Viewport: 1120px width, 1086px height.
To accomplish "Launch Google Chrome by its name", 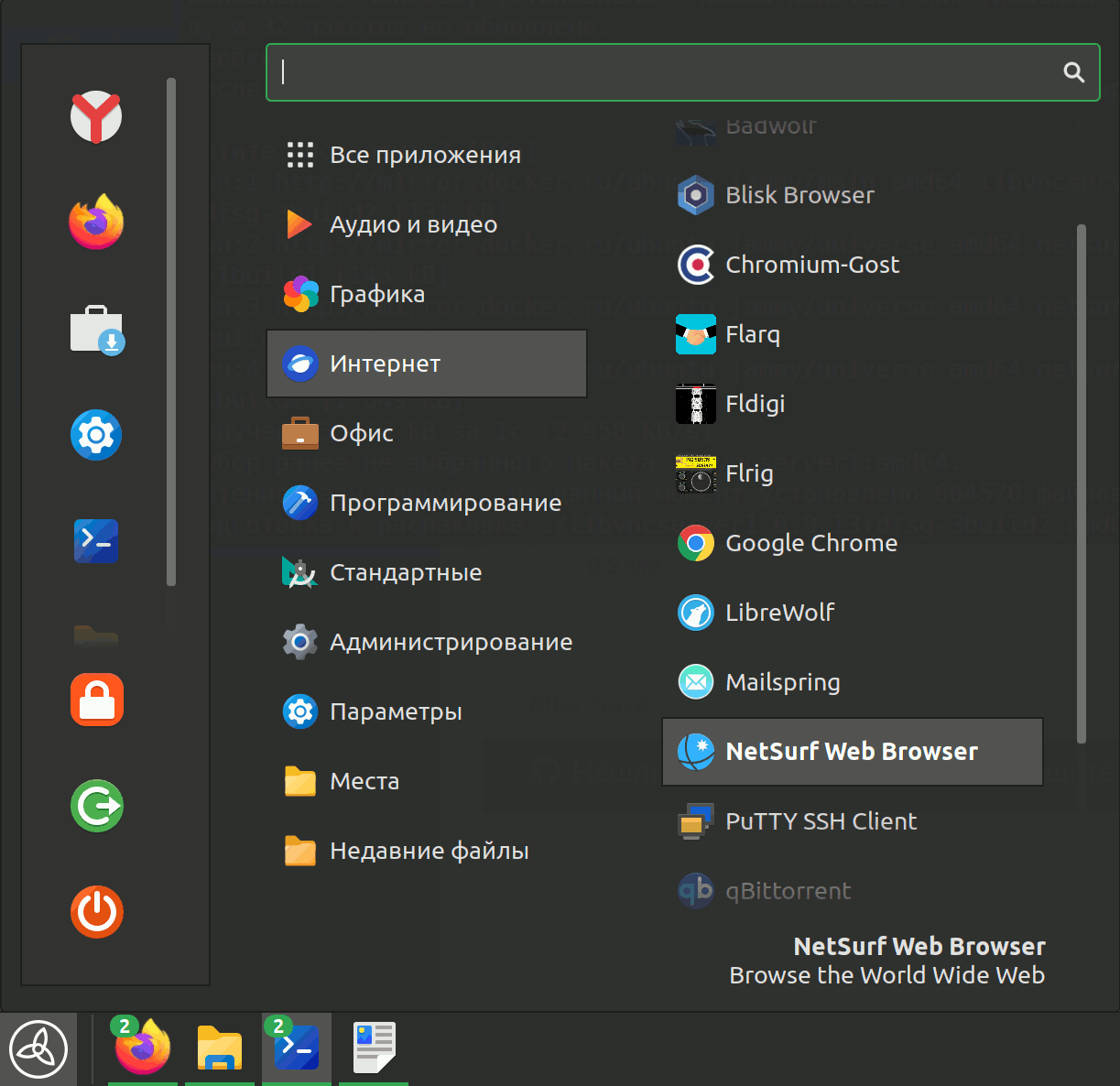I will pyautogui.click(x=811, y=543).
